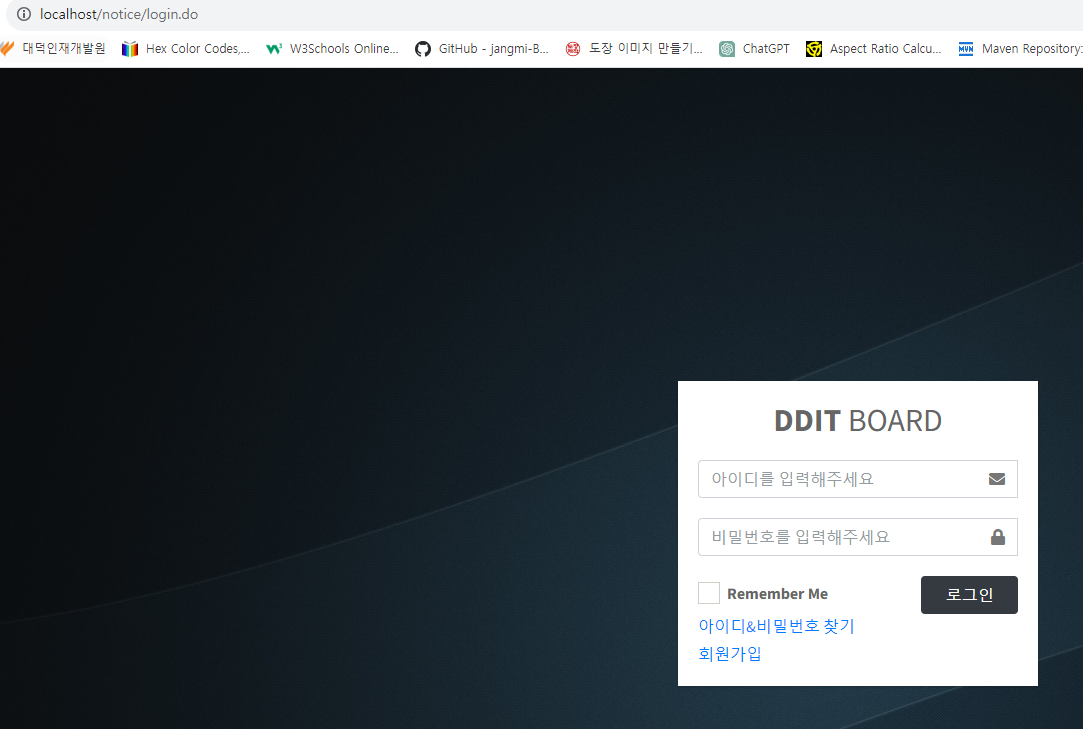The image size is (1083, 729).
Task: Open the Aspect Ratio Calculator bookmark
Action: point(874,48)
